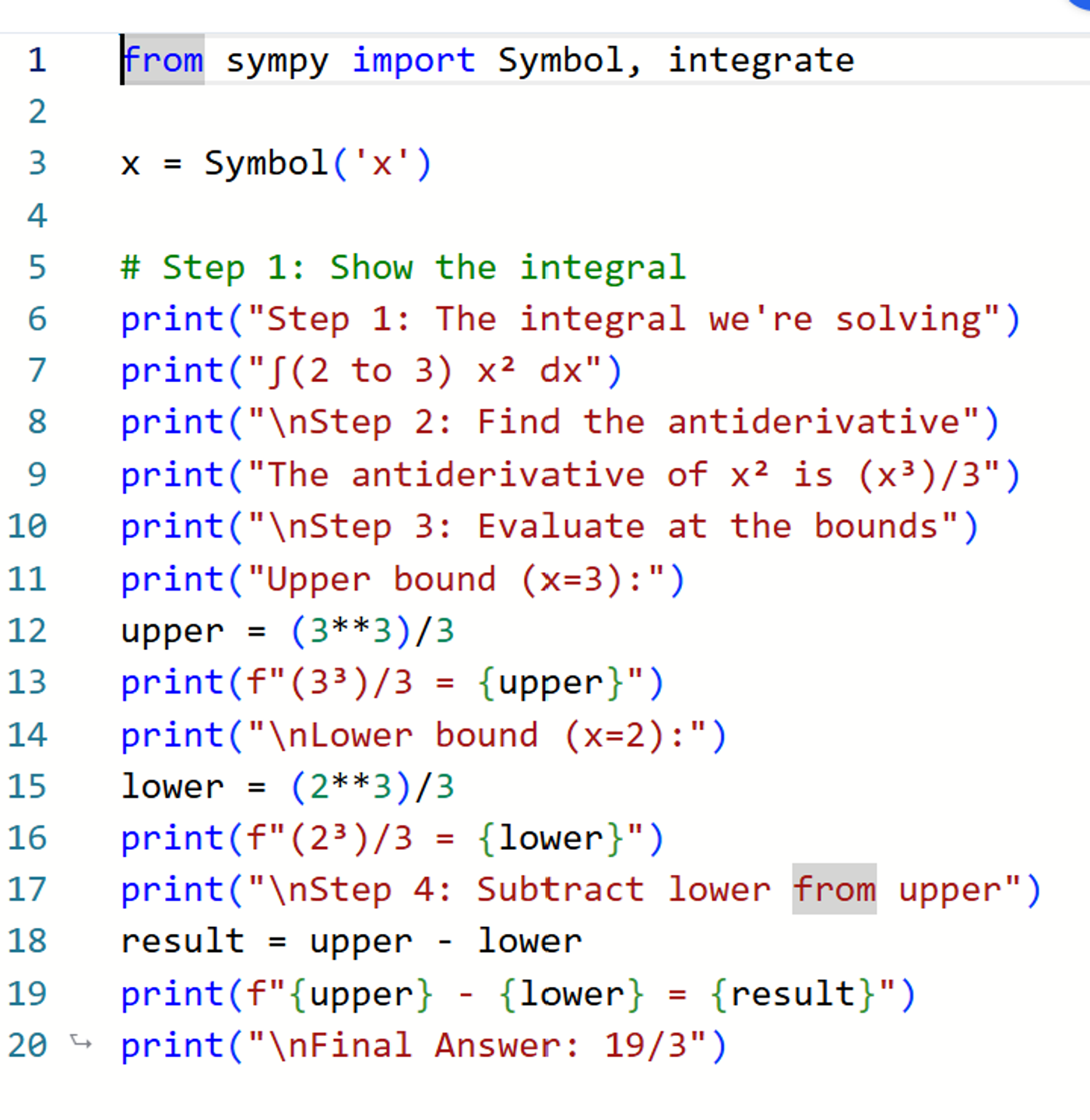Image resolution: width=1090 pixels, height=1120 pixels.
Task: Click the expression 'lower = (2**3)/3'
Action: click(288, 786)
